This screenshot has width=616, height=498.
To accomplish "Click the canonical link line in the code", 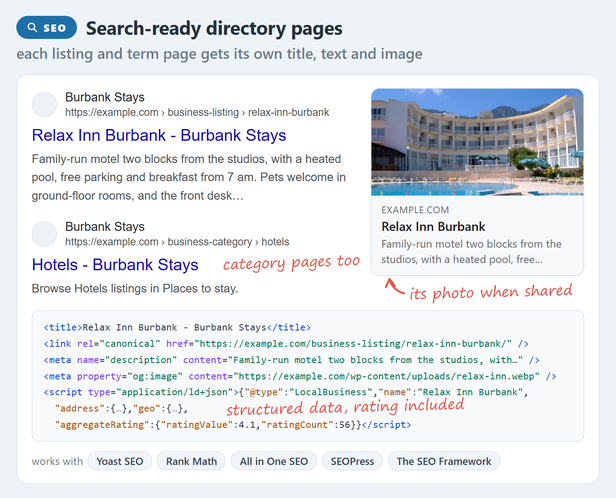I will pyautogui.click(x=286, y=344).
